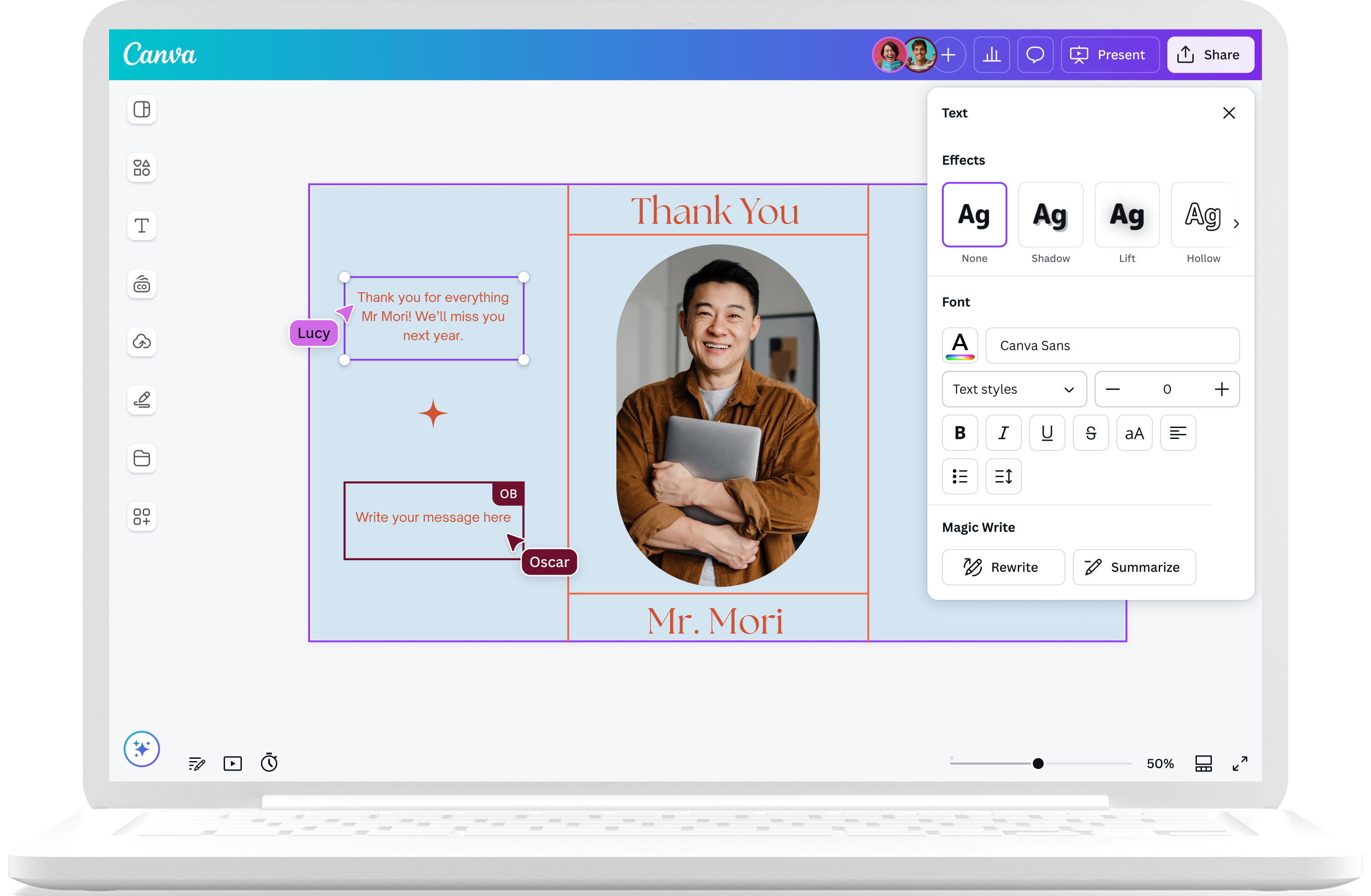1371x896 pixels.
Task: Click the Rewrite Magic Write button
Action: click(1003, 567)
